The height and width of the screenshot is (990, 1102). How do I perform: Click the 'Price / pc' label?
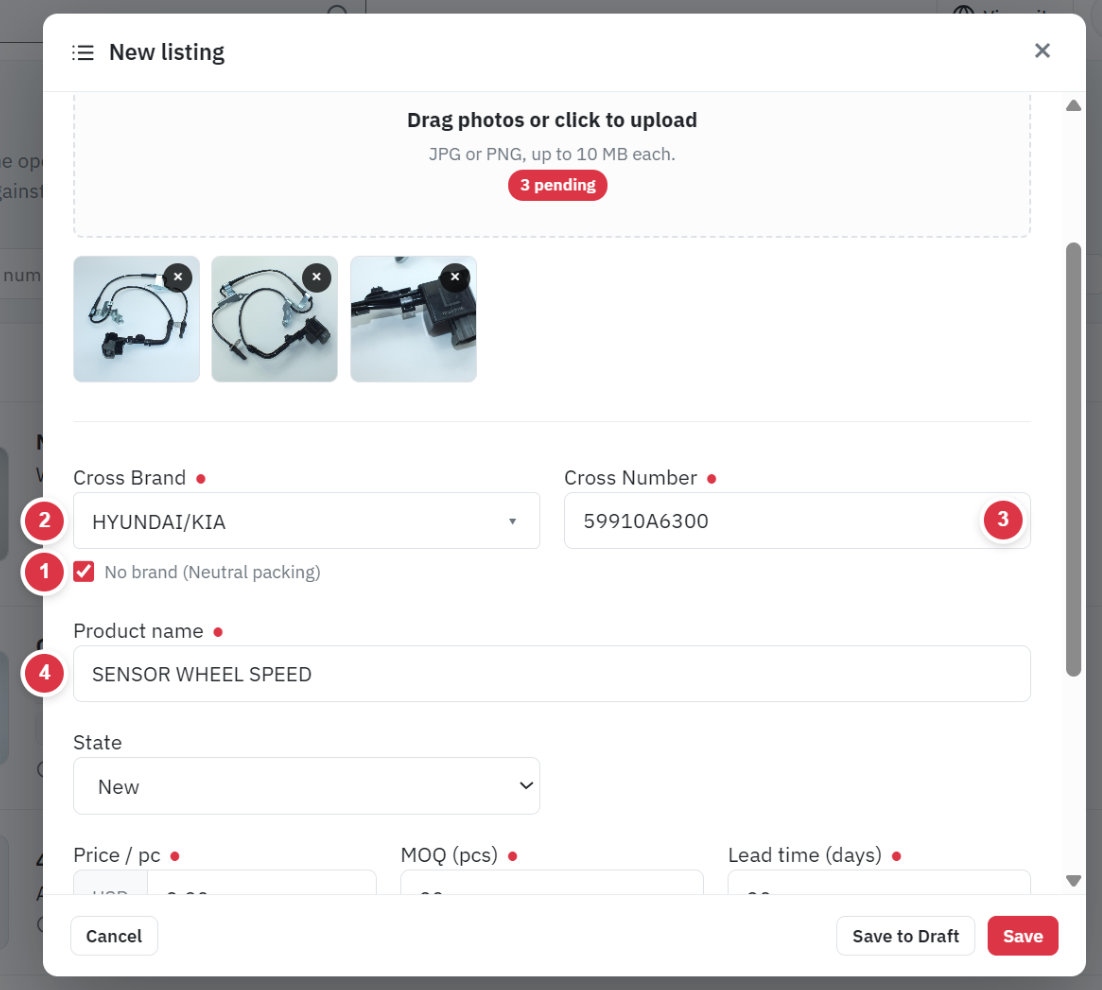pyautogui.click(x=117, y=855)
